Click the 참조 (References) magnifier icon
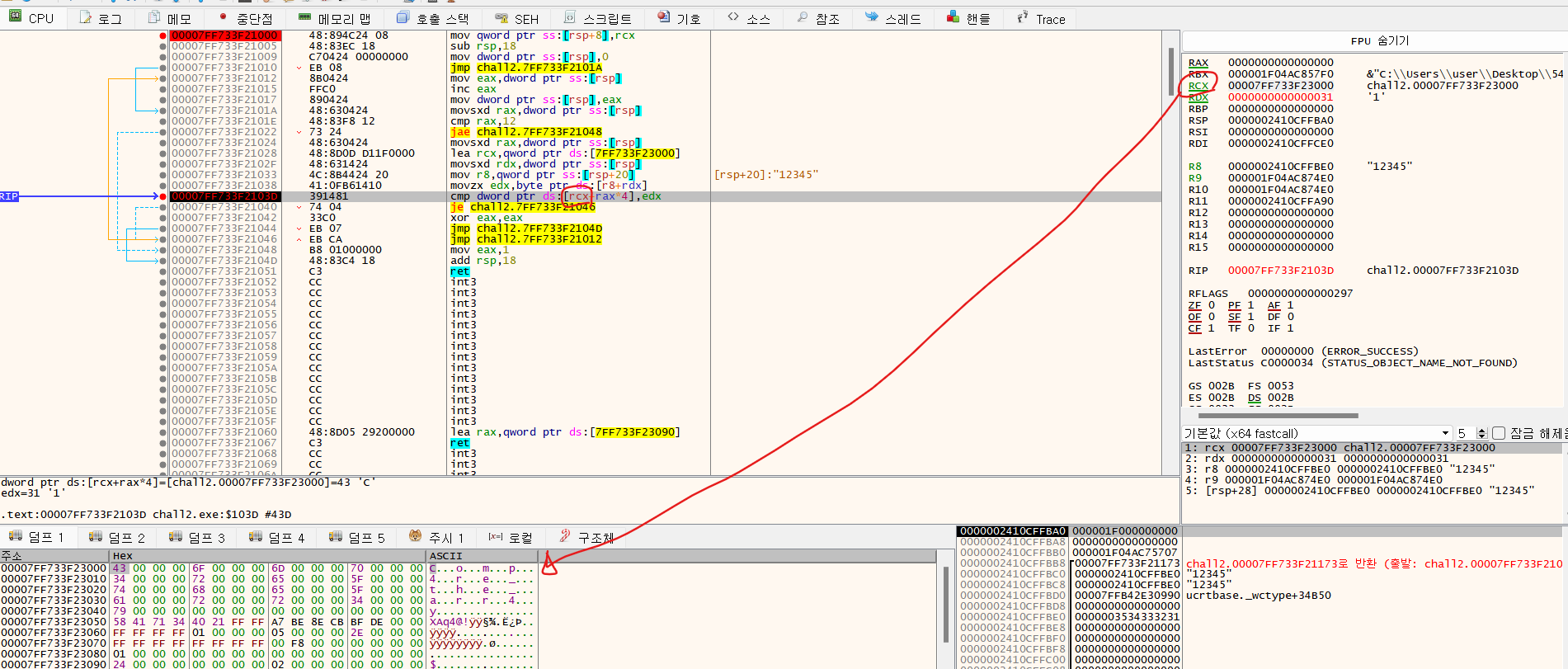The width and height of the screenshot is (1568, 669). (803, 17)
